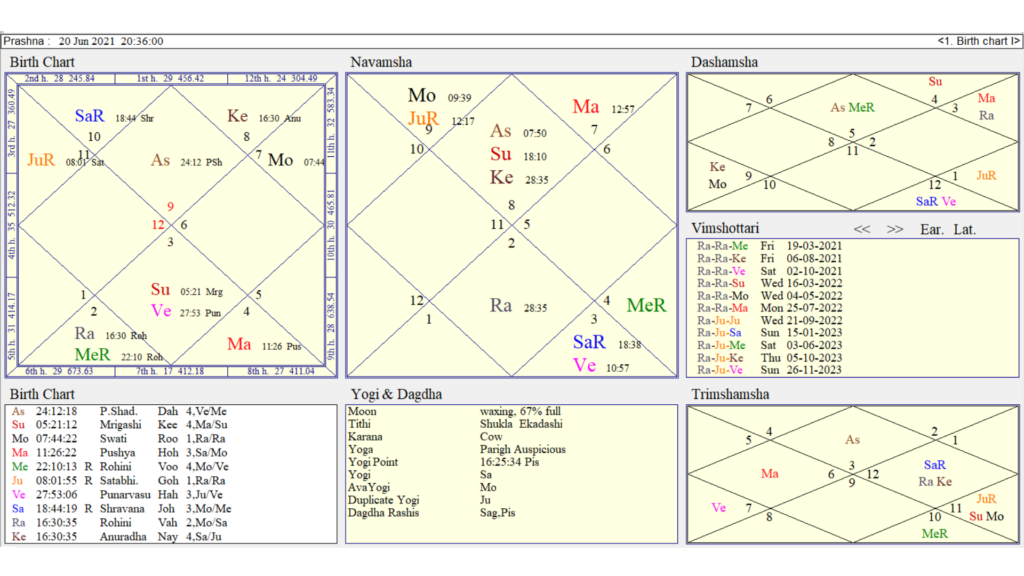Click the Mo row showing Swati nakshatra
The height and width of the screenshot is (576, 1024).
pyautogui.click(x=119, y=439)
